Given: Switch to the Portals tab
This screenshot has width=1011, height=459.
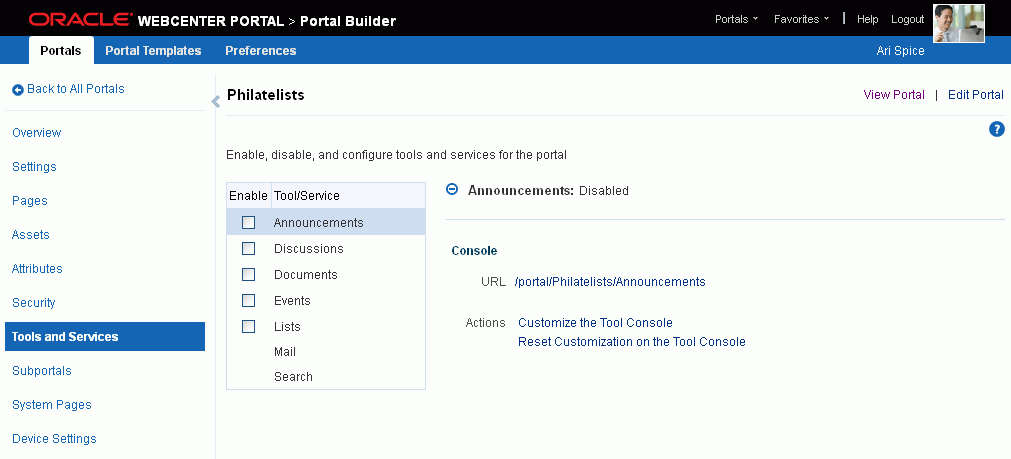Looking at the screenshot, I should (61, 50).
